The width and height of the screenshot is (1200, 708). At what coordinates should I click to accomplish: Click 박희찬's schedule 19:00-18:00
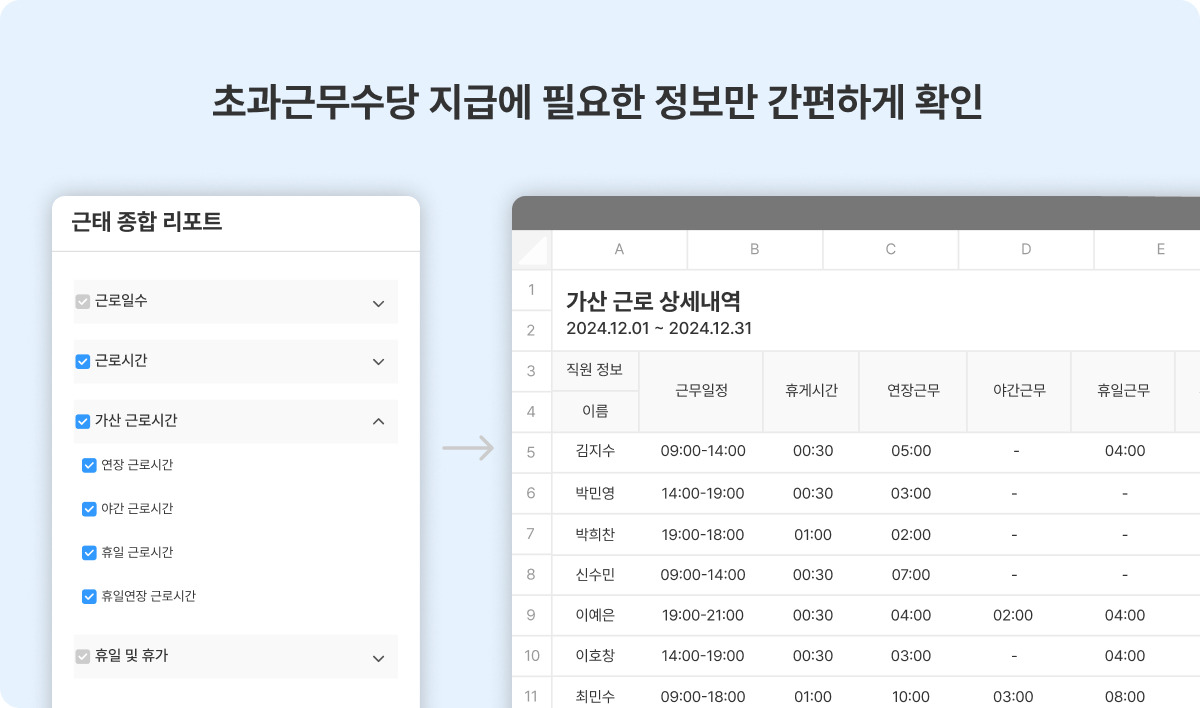tap(703, 534)
